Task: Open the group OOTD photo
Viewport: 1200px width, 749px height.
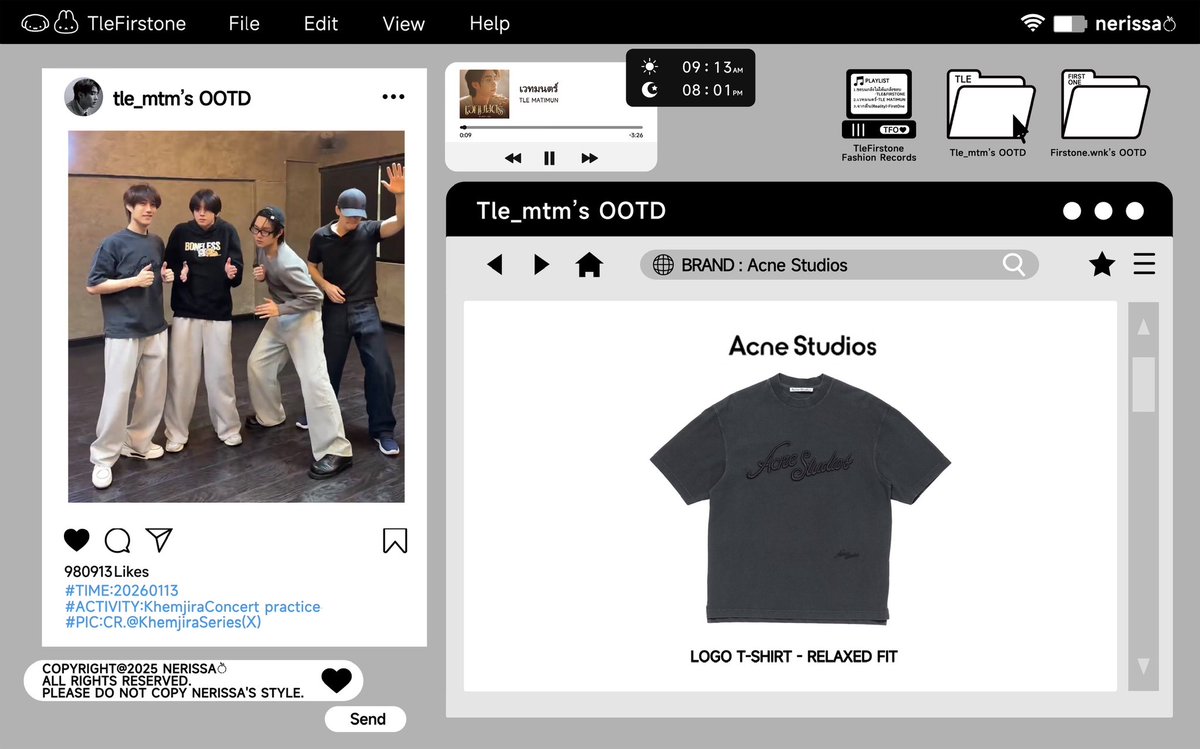Action: point(236,316)
